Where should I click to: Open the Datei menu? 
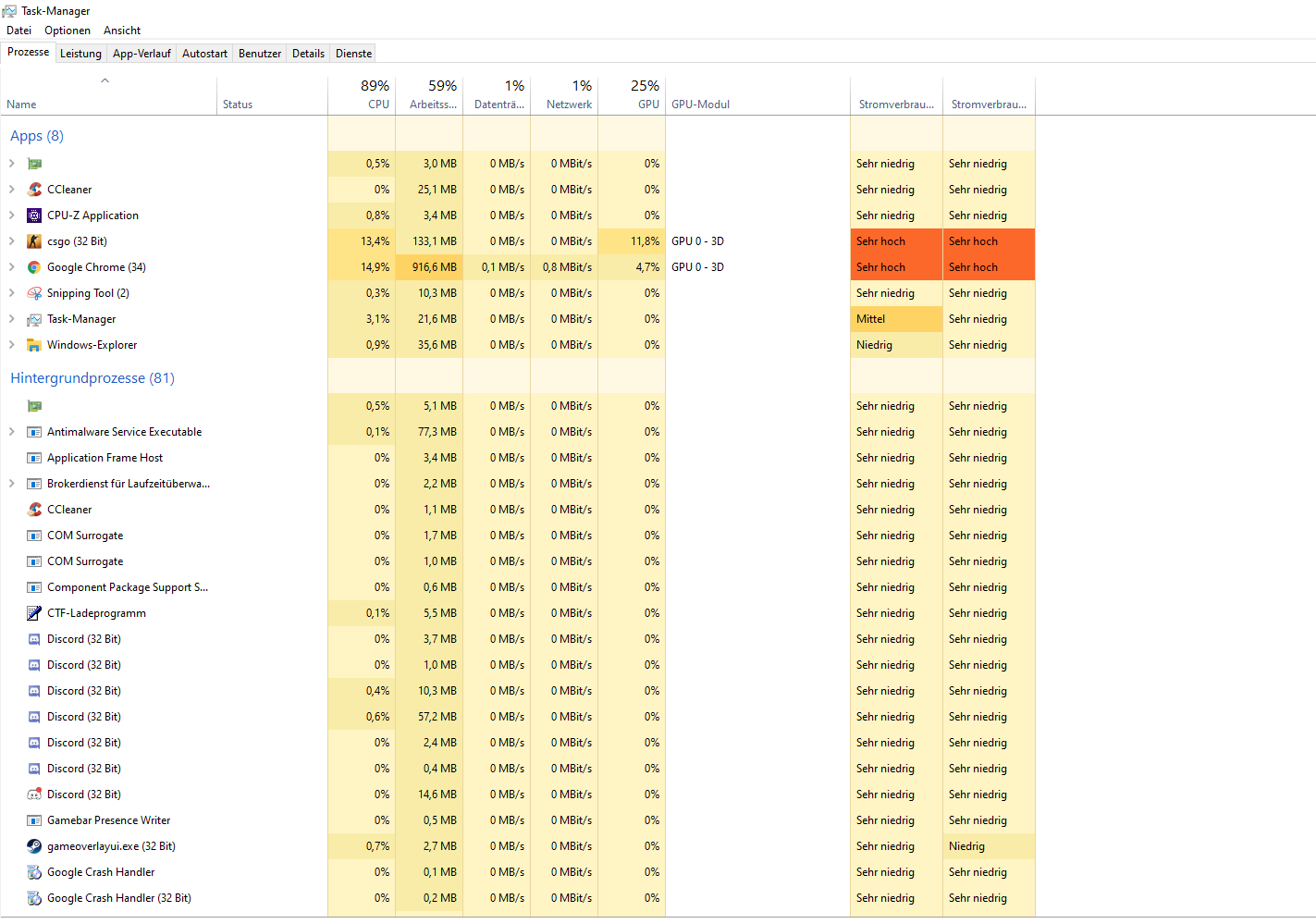(18, 31)
